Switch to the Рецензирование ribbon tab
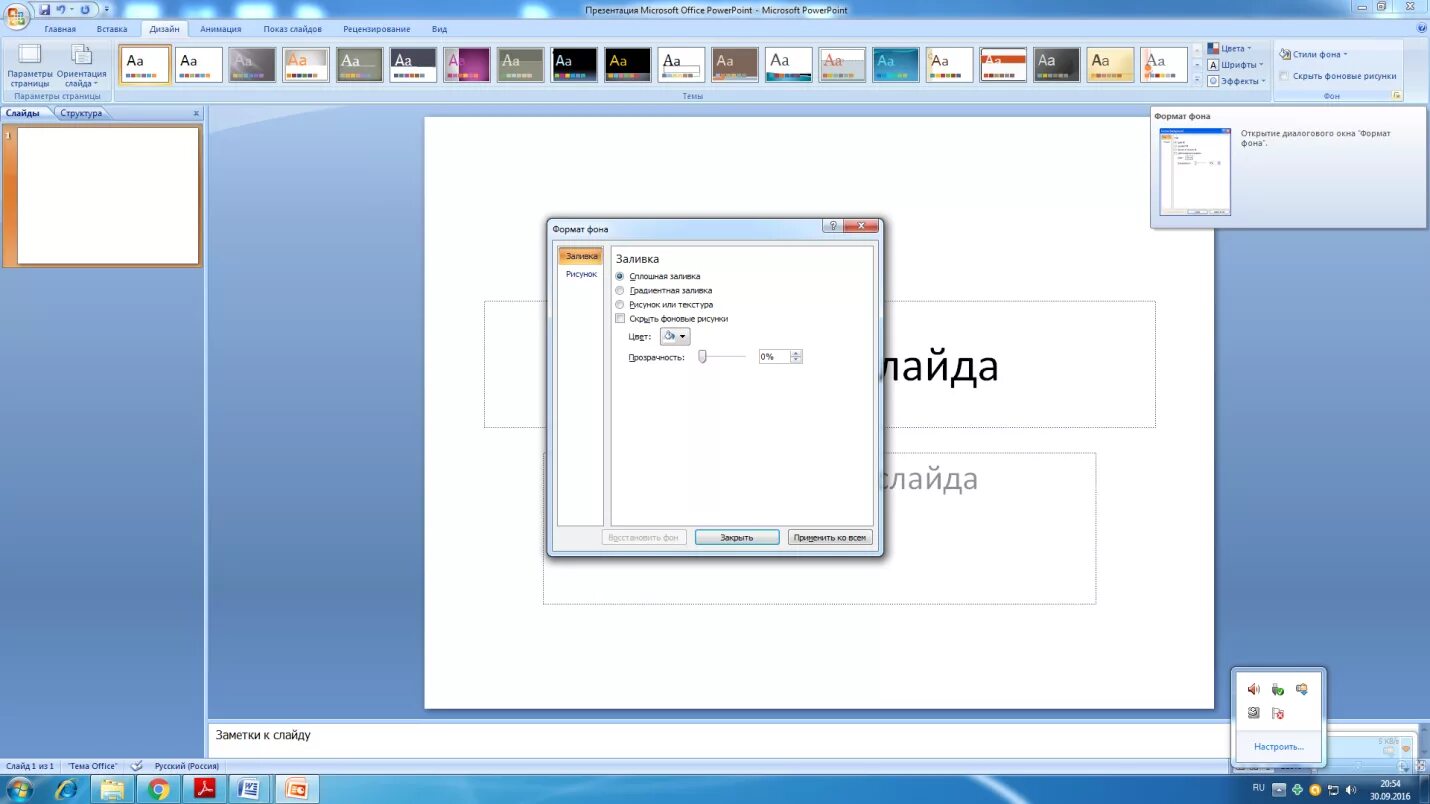Viewport: 1430px width, 804px height. coord(376,29)
